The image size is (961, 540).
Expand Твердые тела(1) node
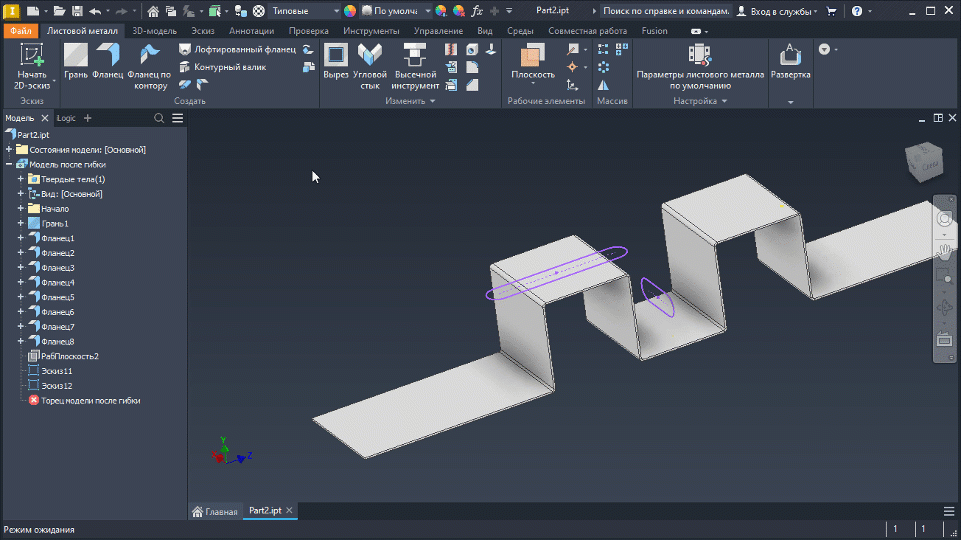(21, 179)
